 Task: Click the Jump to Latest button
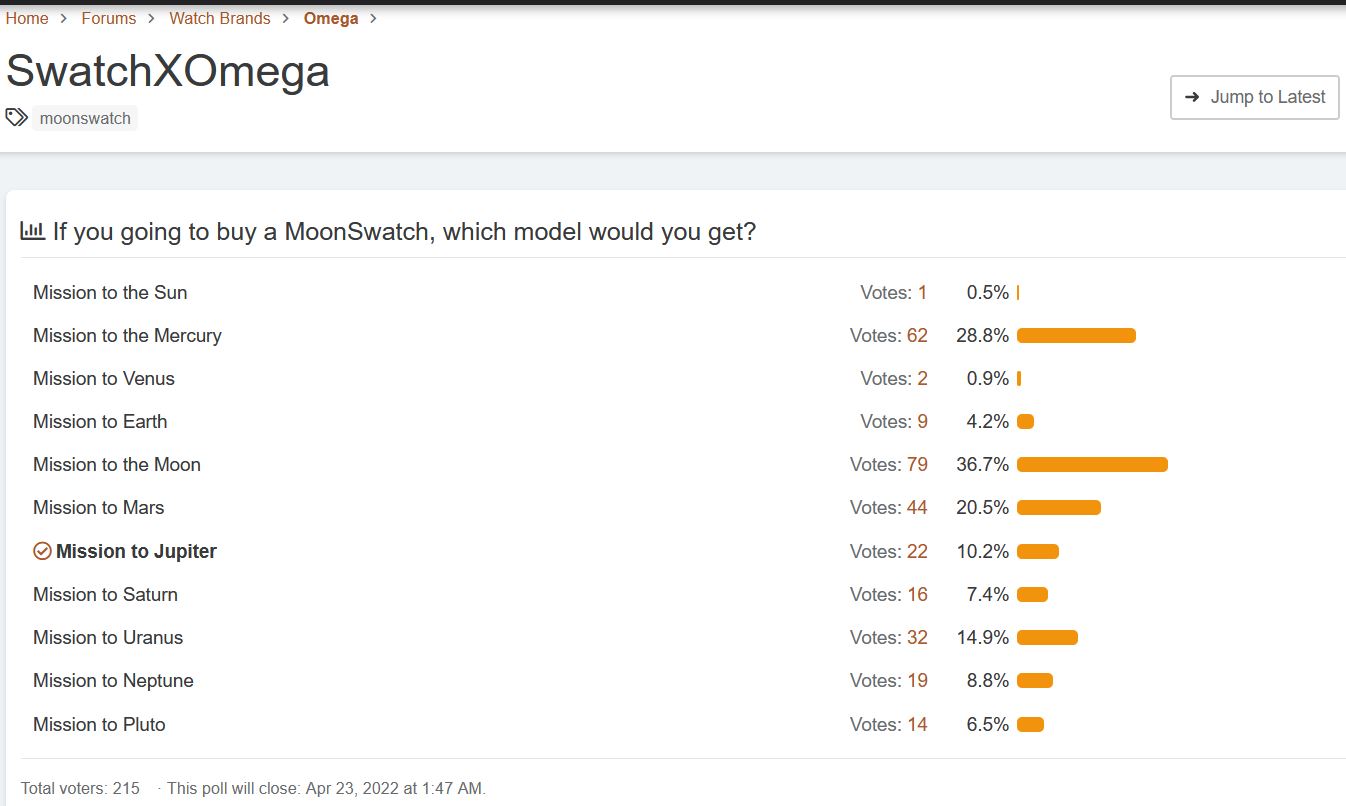coord(1254,97)
